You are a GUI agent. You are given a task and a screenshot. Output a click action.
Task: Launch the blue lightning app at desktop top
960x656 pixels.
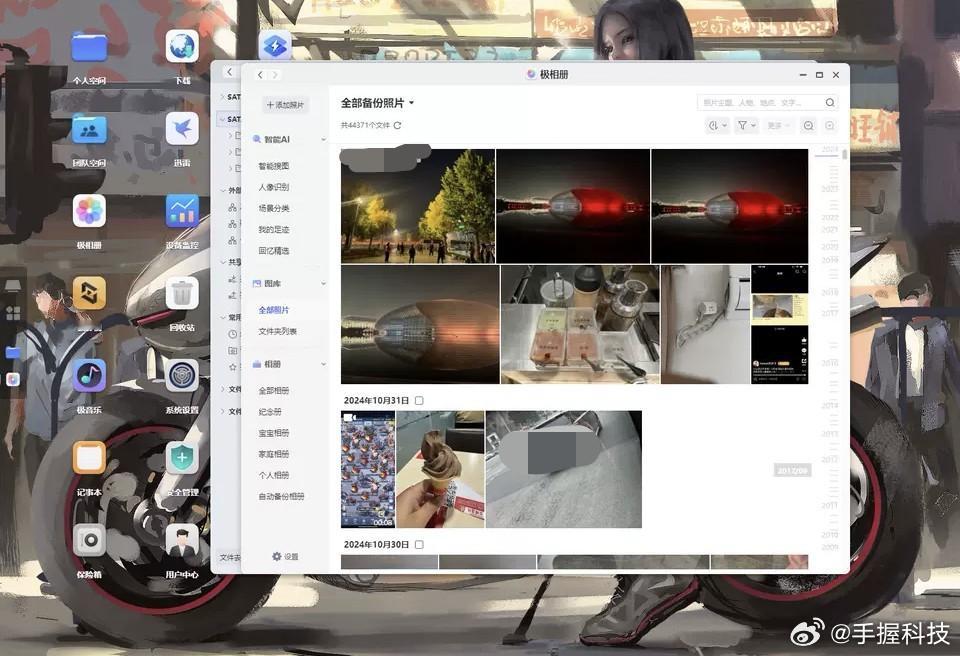coord(274,45)
